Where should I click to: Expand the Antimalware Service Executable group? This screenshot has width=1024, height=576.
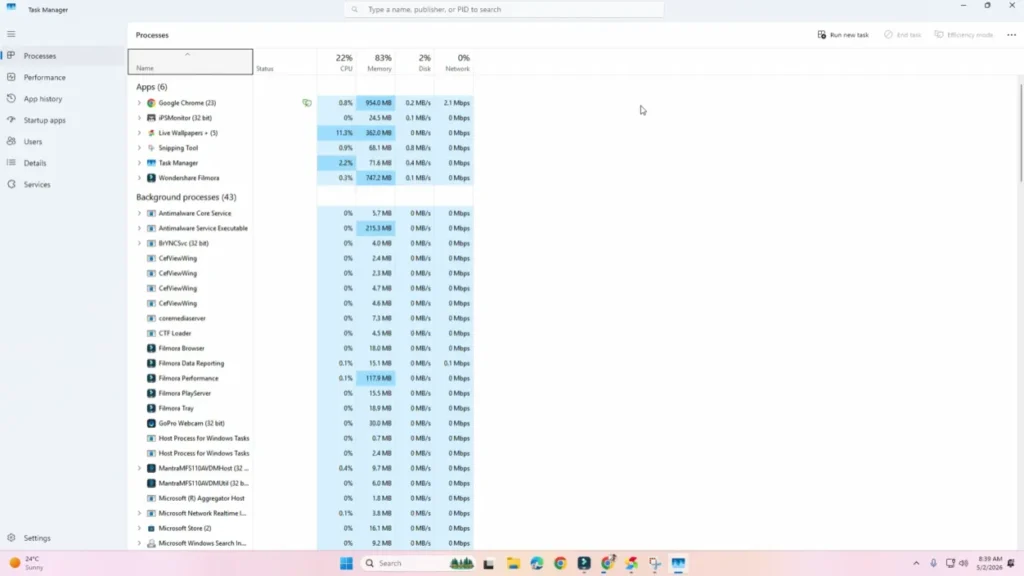(139, 228)
